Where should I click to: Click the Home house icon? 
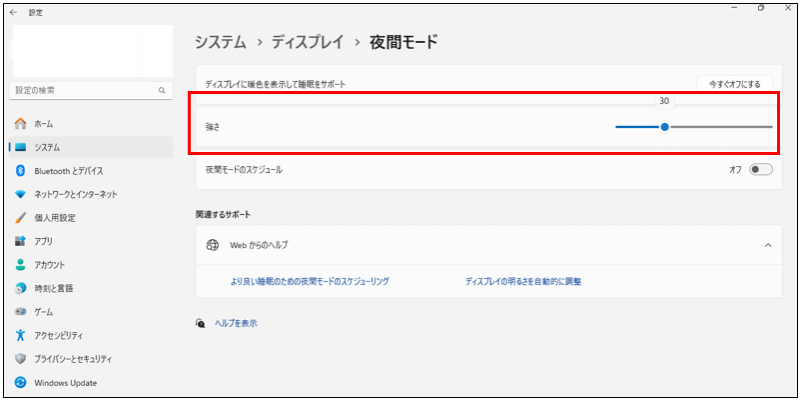[20, 124]
